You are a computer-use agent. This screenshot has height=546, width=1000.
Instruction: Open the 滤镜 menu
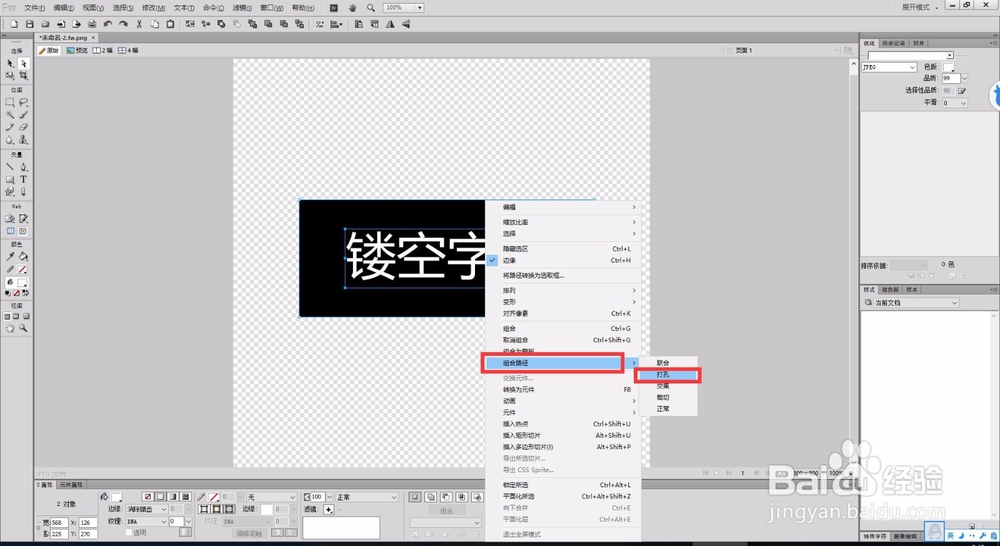pyautogui.click(x=242, y=8)
